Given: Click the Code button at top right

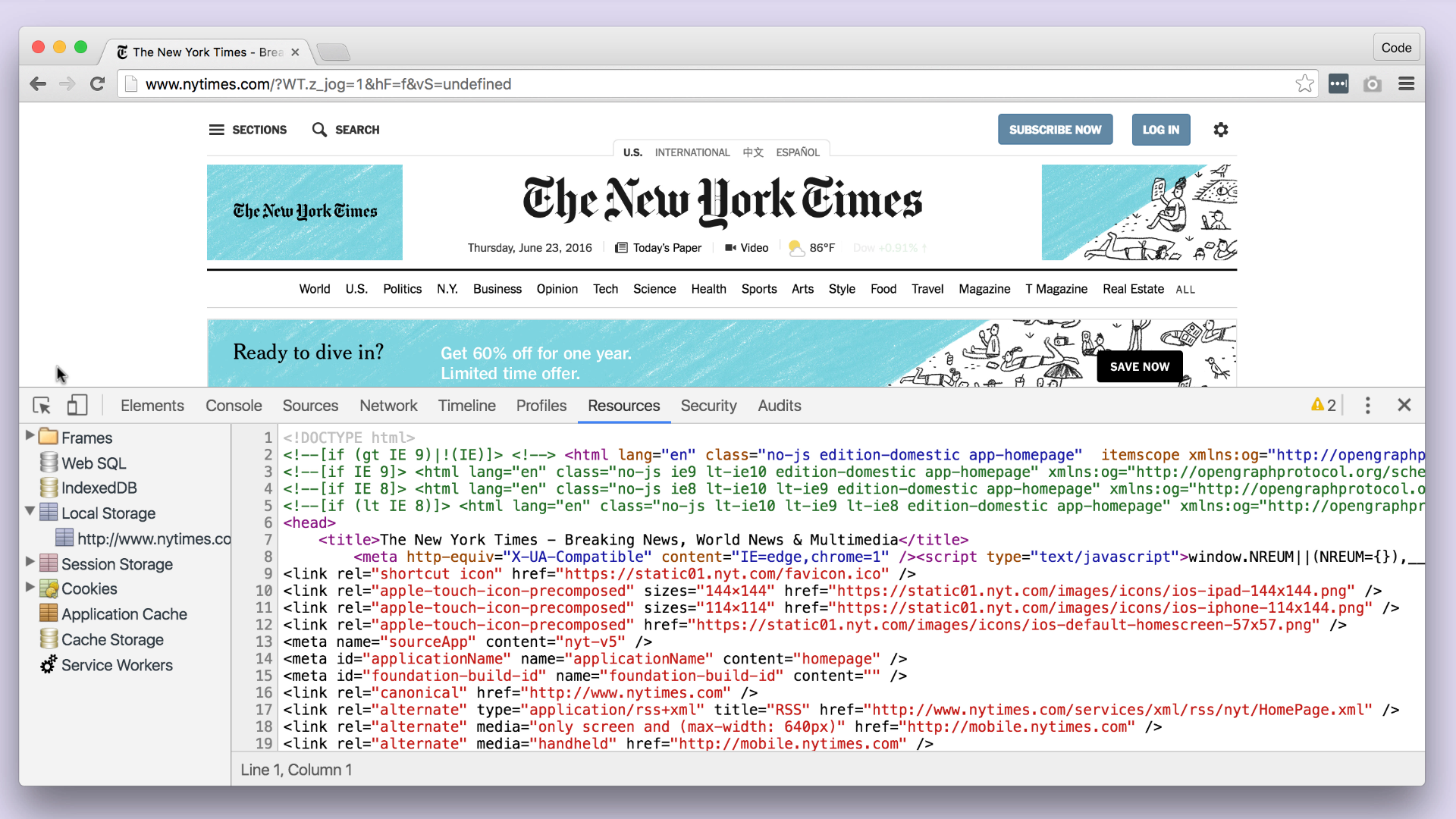Looking at the screenshot, I should pyautogui.click(x=1396, y=48).
